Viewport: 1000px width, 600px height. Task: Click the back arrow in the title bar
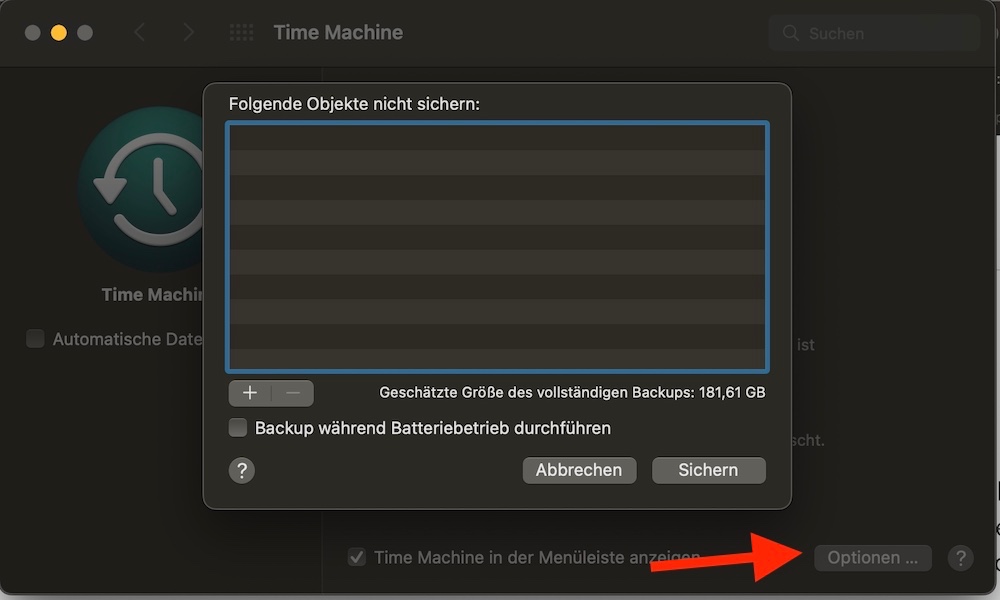(140, 32)
